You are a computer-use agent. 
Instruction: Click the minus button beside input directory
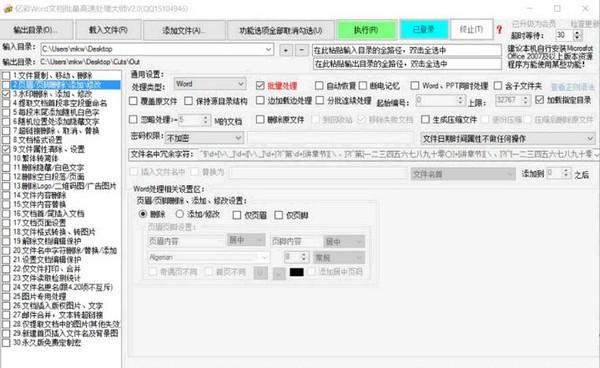302,50
